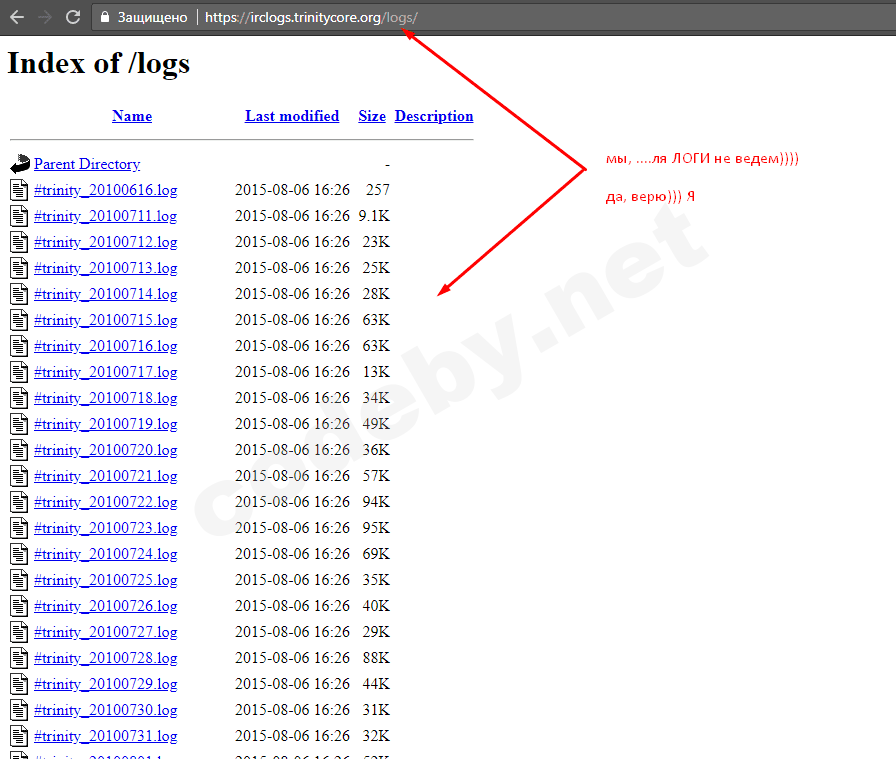
Task: Open the #trinity_20100725.log link
Action: [x=106, y=580]
